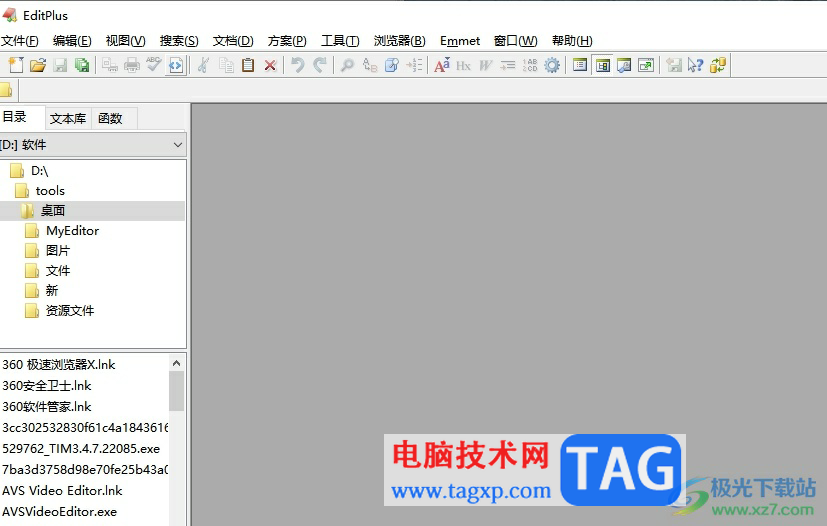Toggle the View in Browser icon
The width and height of the screenshot is (827, 526).
click(x=176, y=65)
